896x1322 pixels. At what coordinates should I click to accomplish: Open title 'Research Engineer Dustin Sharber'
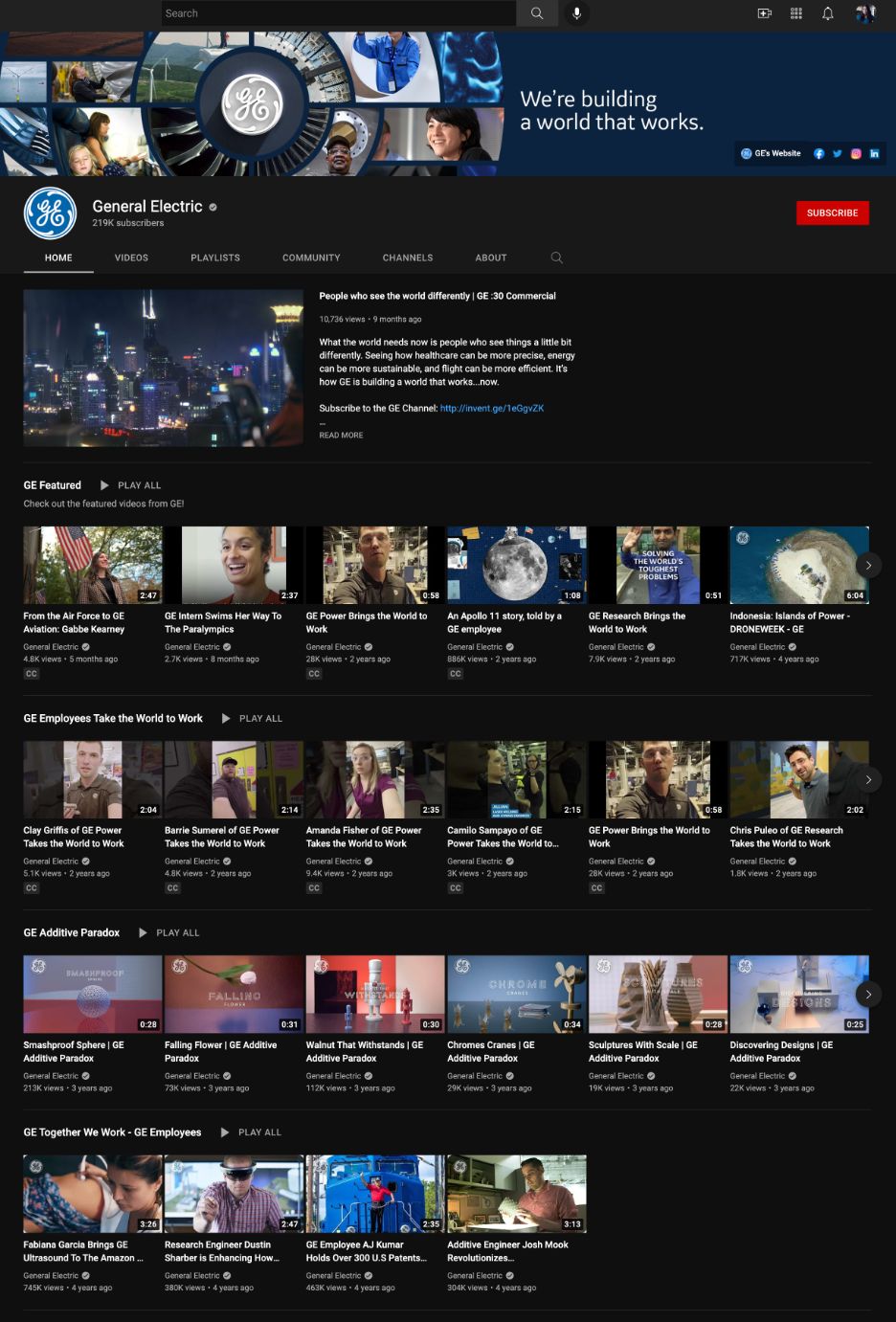click(222, 1251)
